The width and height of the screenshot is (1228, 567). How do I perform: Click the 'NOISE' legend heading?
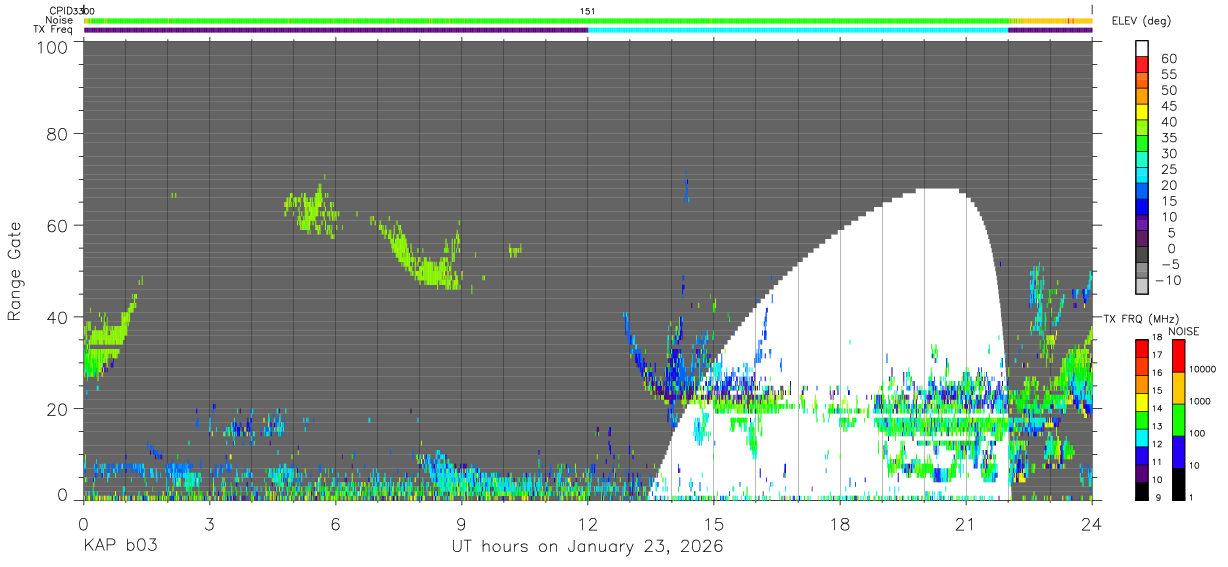(x=1184, y=331)
